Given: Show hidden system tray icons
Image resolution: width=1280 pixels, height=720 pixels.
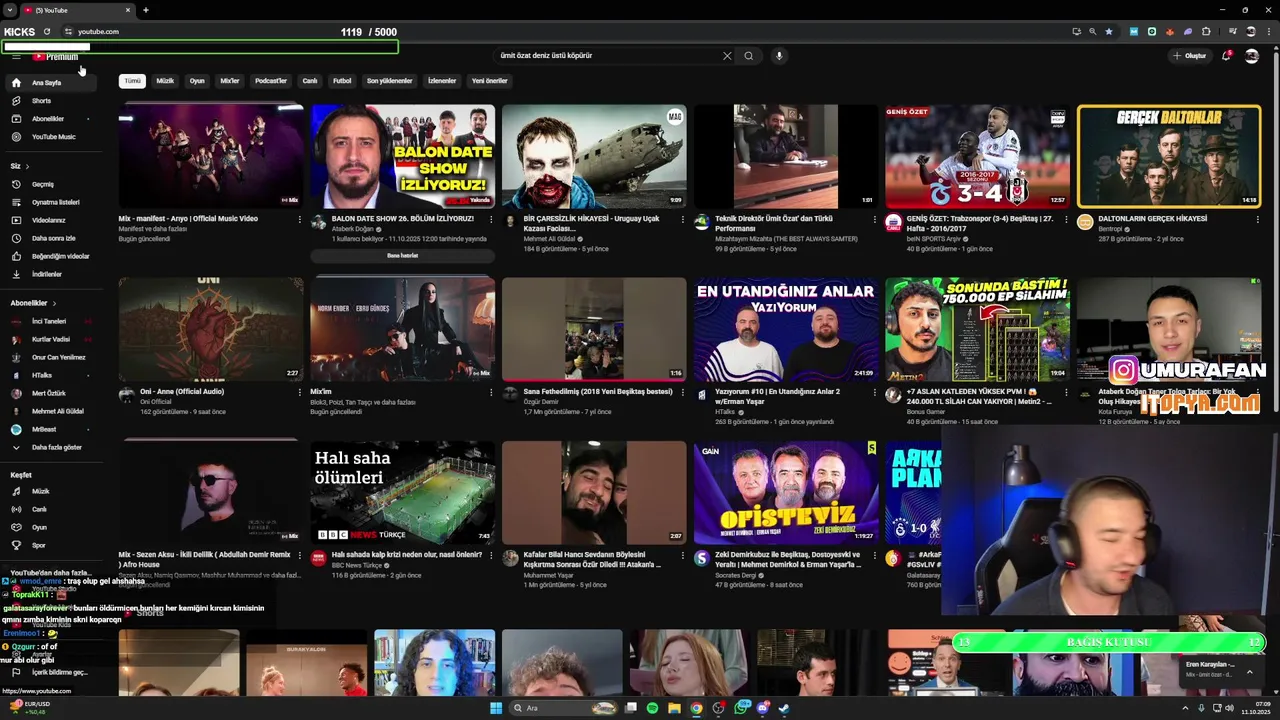Looking at the screenshot, I should 1185,708.
